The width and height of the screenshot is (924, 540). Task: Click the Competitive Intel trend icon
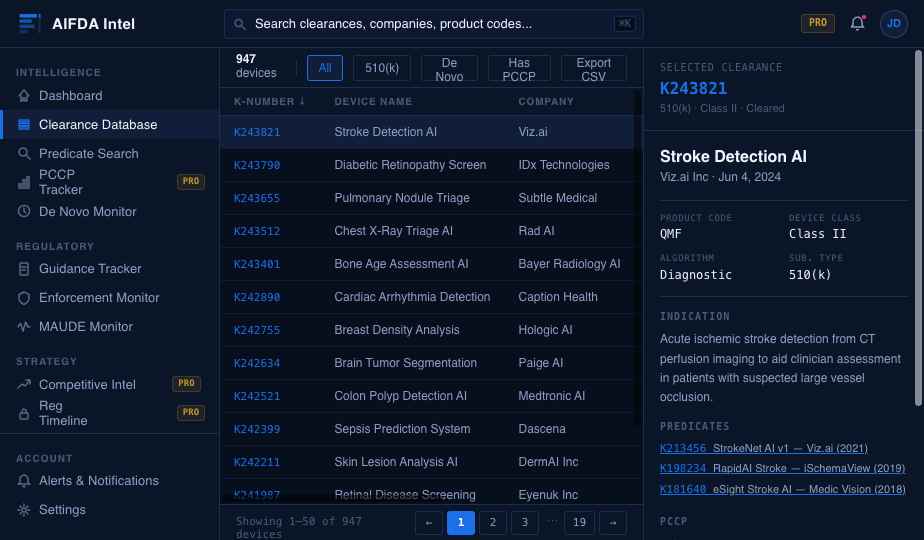coord(24,384)
